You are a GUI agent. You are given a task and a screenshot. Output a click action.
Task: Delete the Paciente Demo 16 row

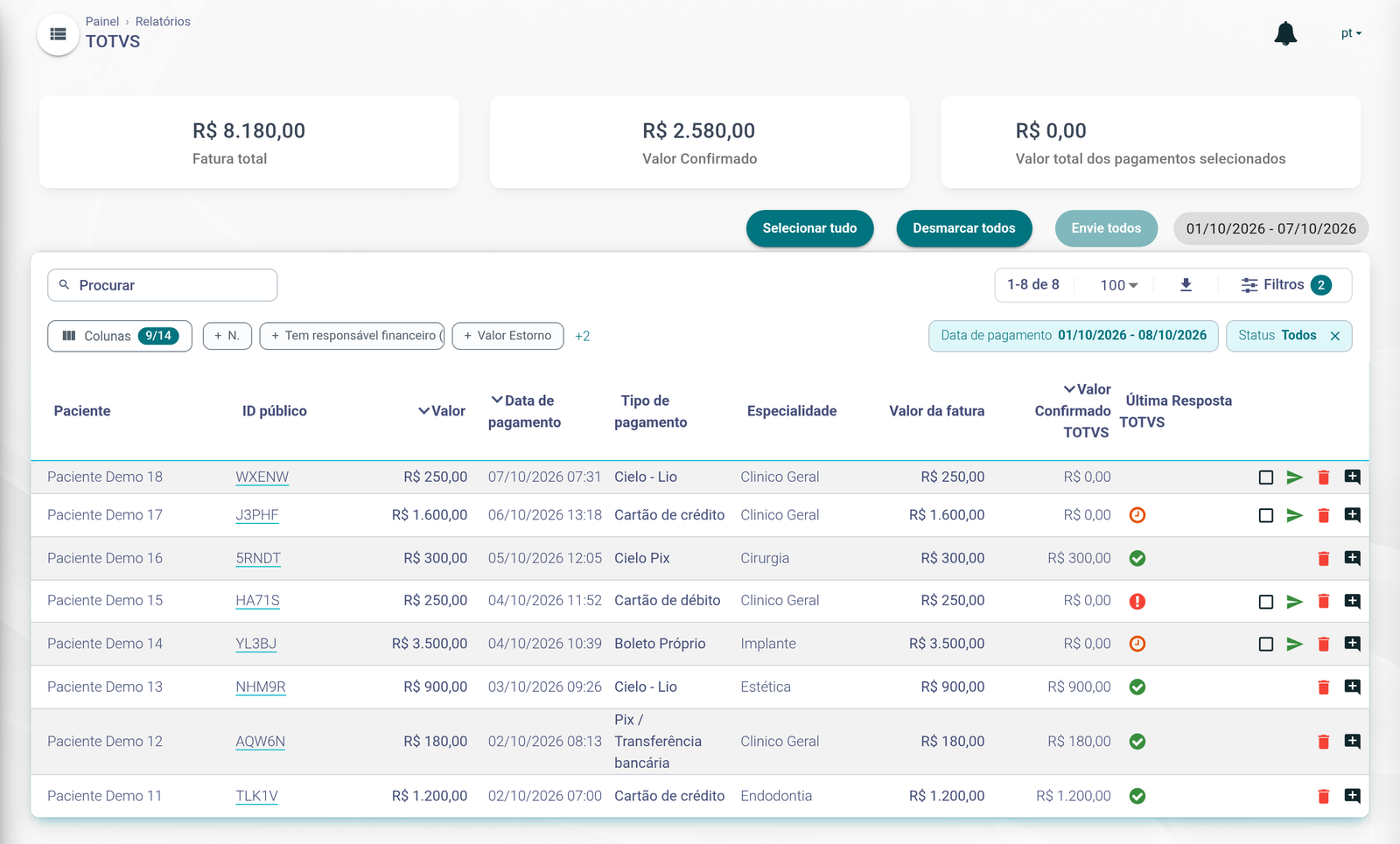(1324, 559)
